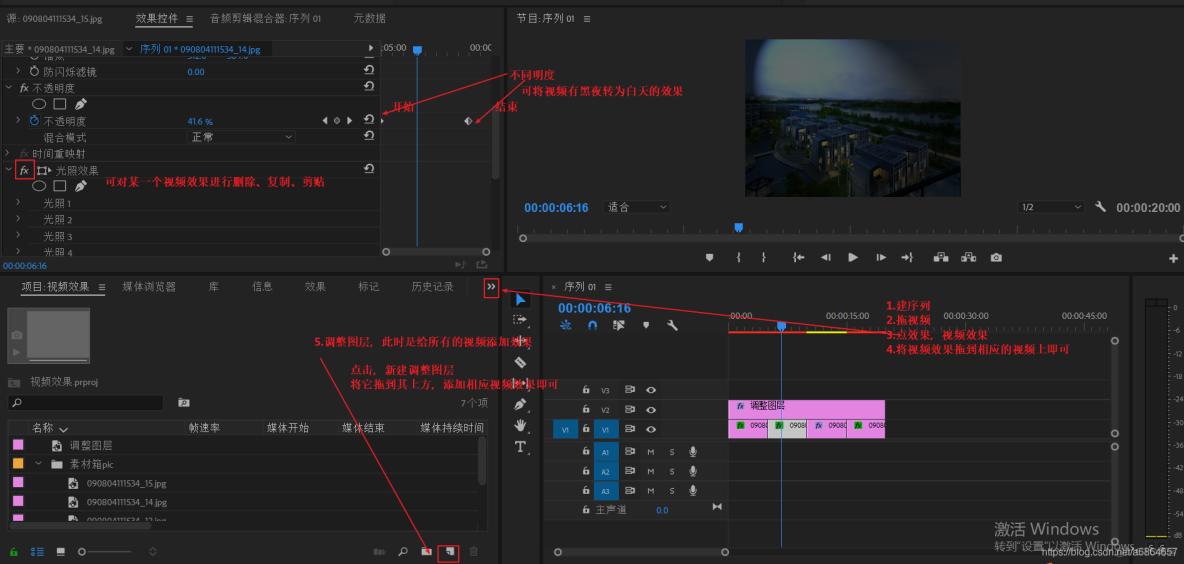Viewport: 1184px width, 564px height.
Task: Switch project panel to list view
Action: 37,552
